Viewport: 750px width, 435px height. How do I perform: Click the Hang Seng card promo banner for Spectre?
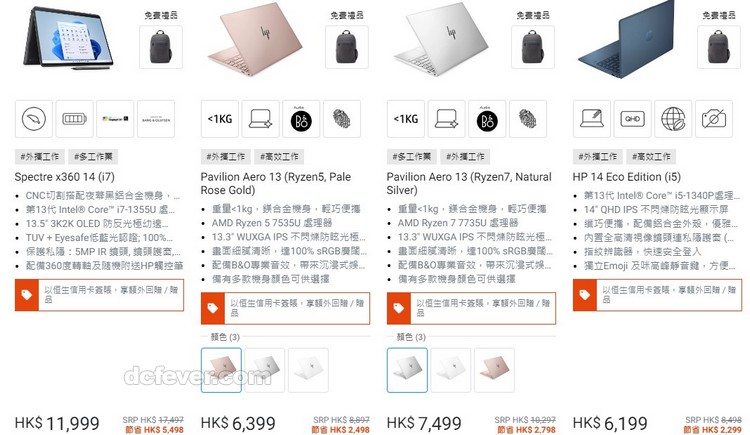click(x=99, y=295)
